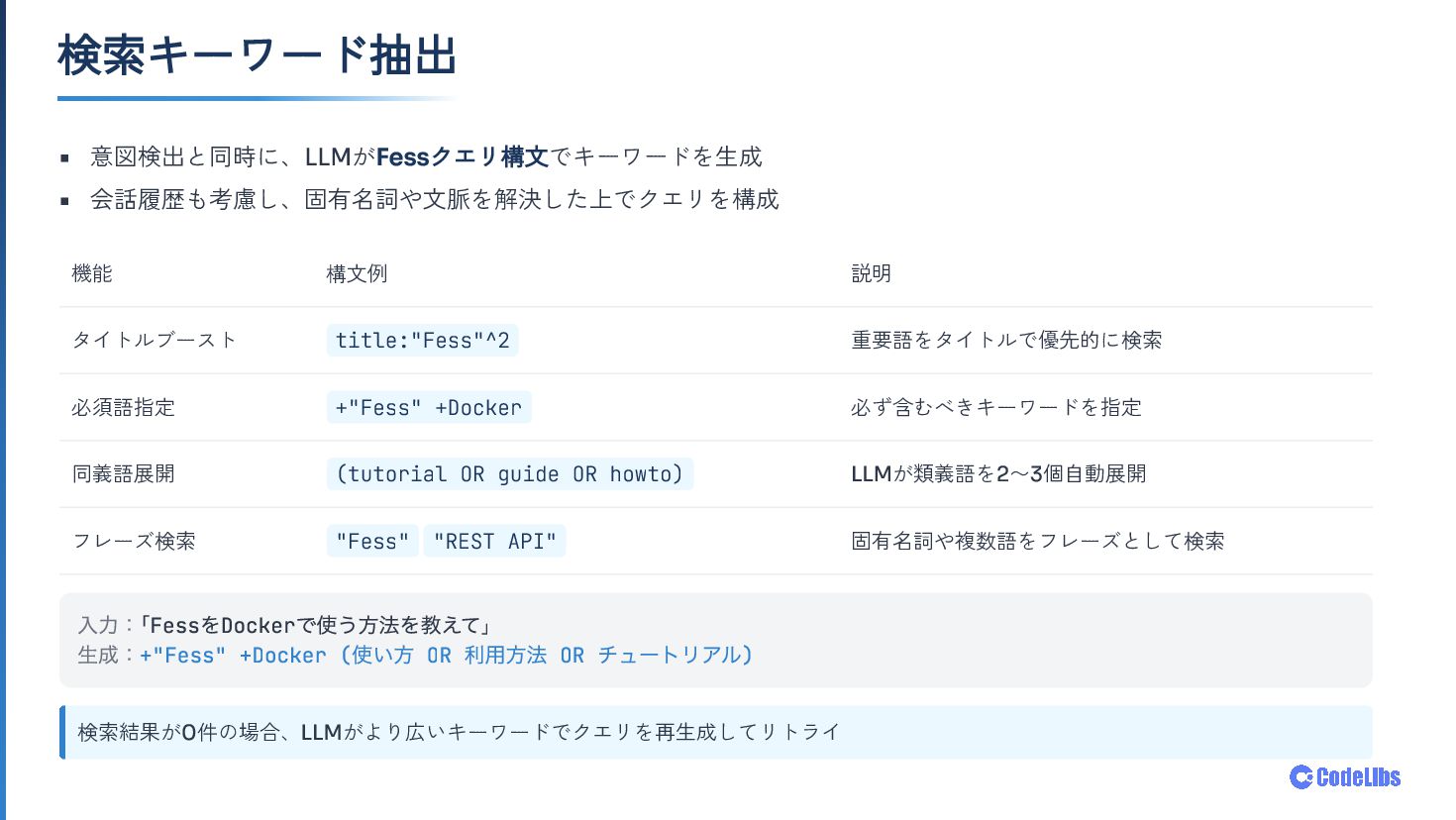
Task: Click the "REST API" phrase chip
Action: point(494,542)
